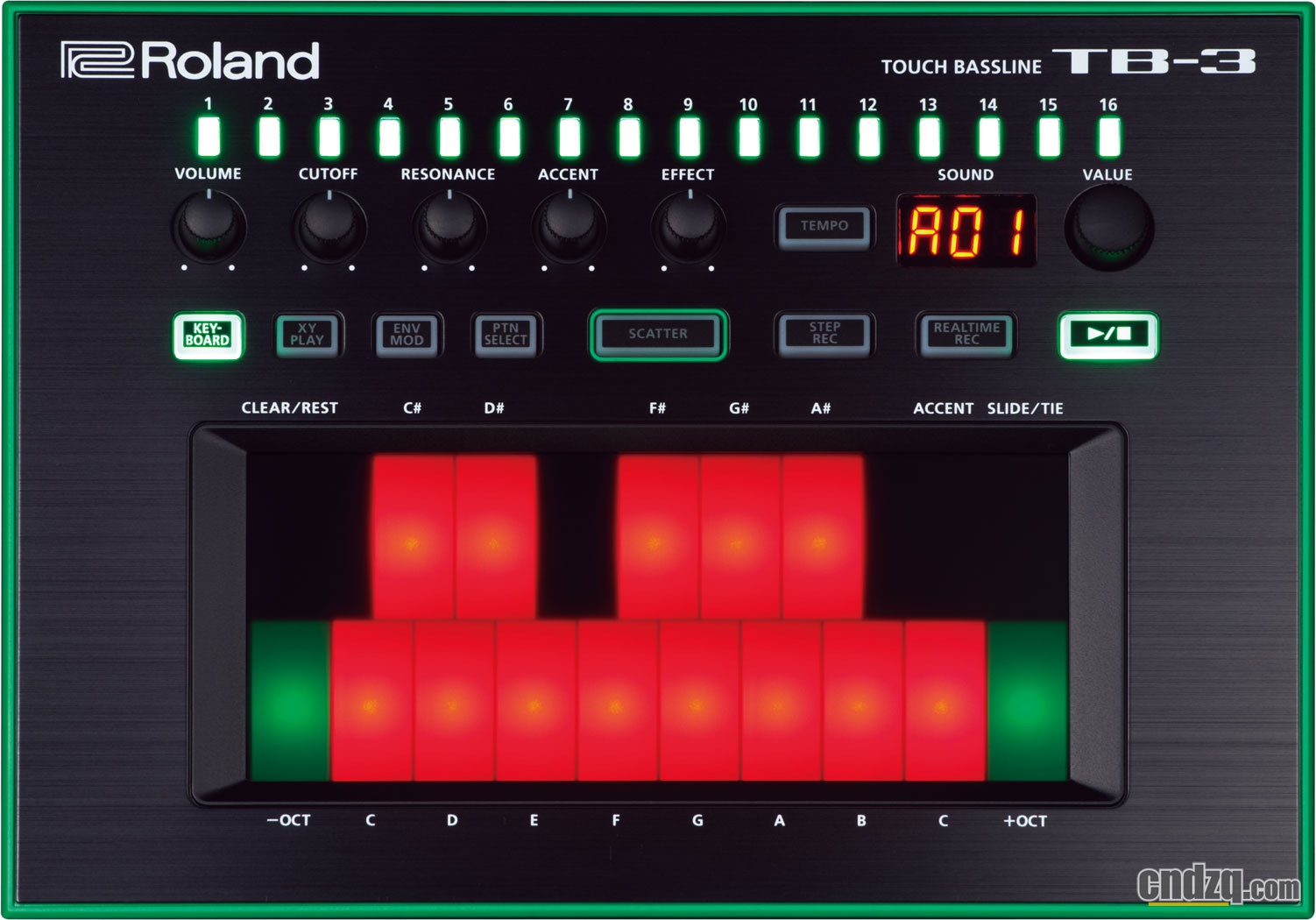The image size is (1316, 920).
Task: Tap the TEMPO button
Action: tap(824, 226)
